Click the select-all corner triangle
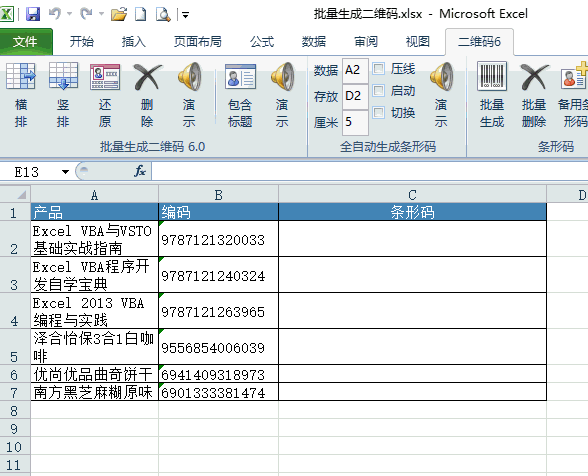The image size is (588, 476). pyautogui.click(x=21, y=194)
